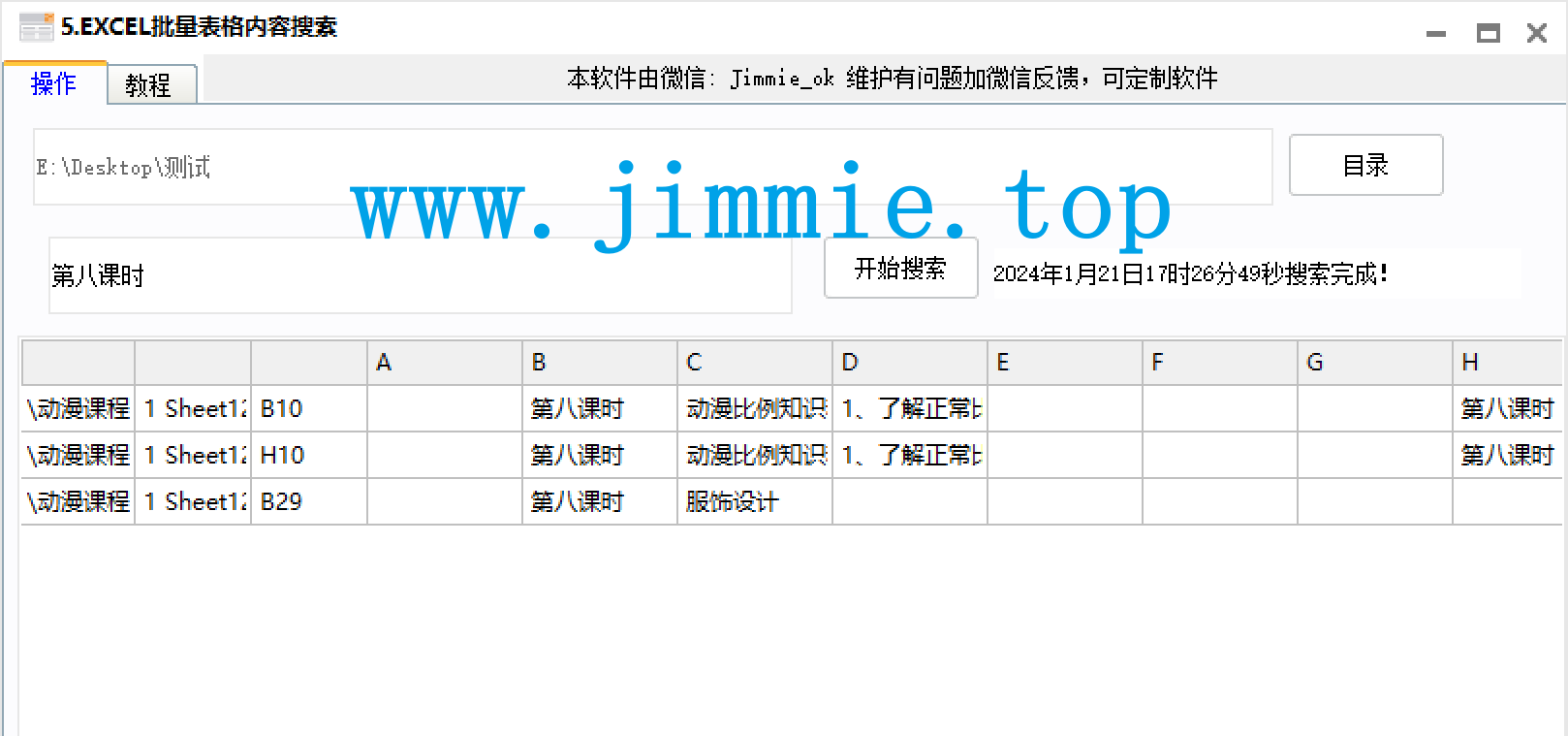
Task: Click 第八课时 in column H of B10 row
Action: [1508, 408]
